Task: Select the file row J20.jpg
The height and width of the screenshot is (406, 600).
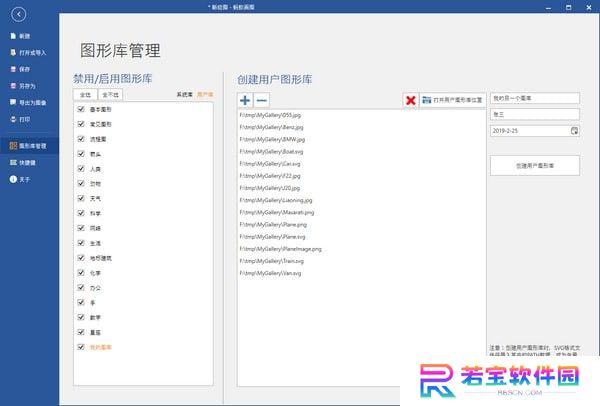Action: pos(361,188)
